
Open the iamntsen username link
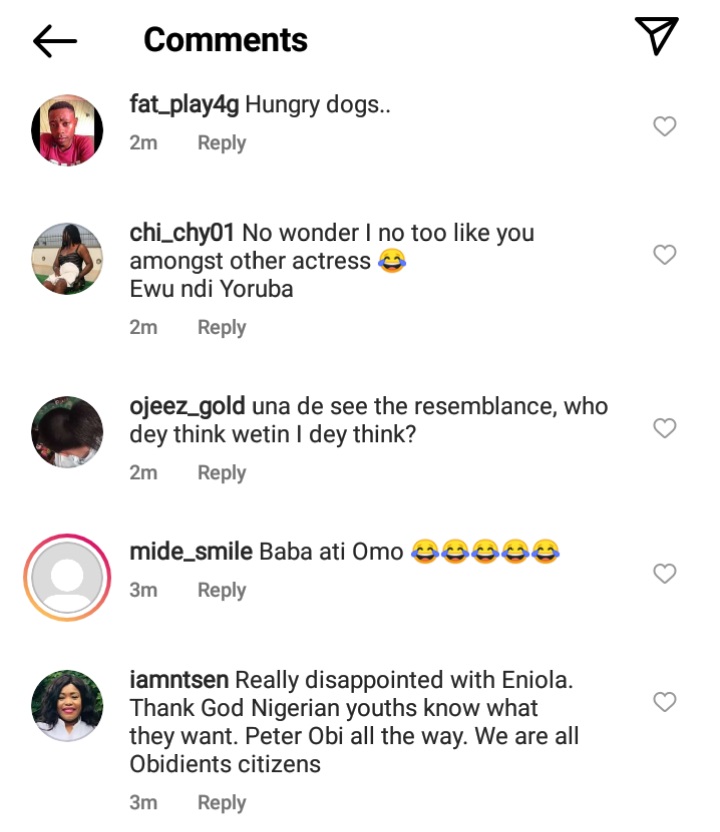180,680
